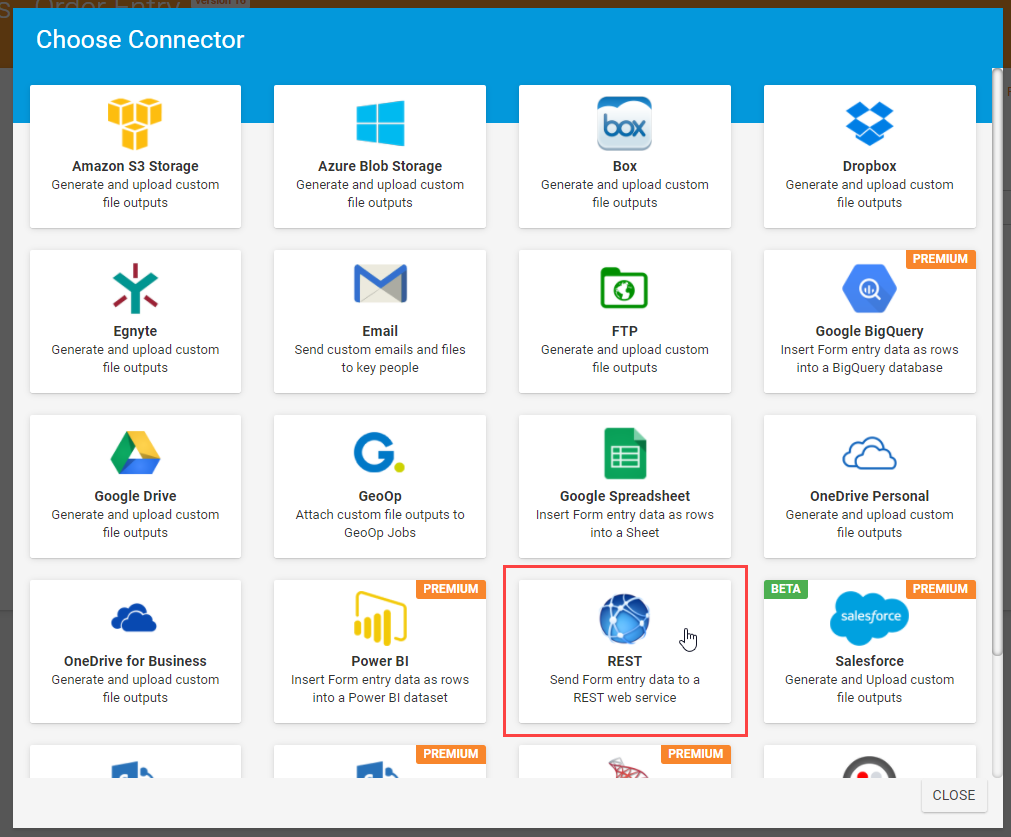Click the Salesforce connector title
The image size is (1011, 837).
[869, 662]
